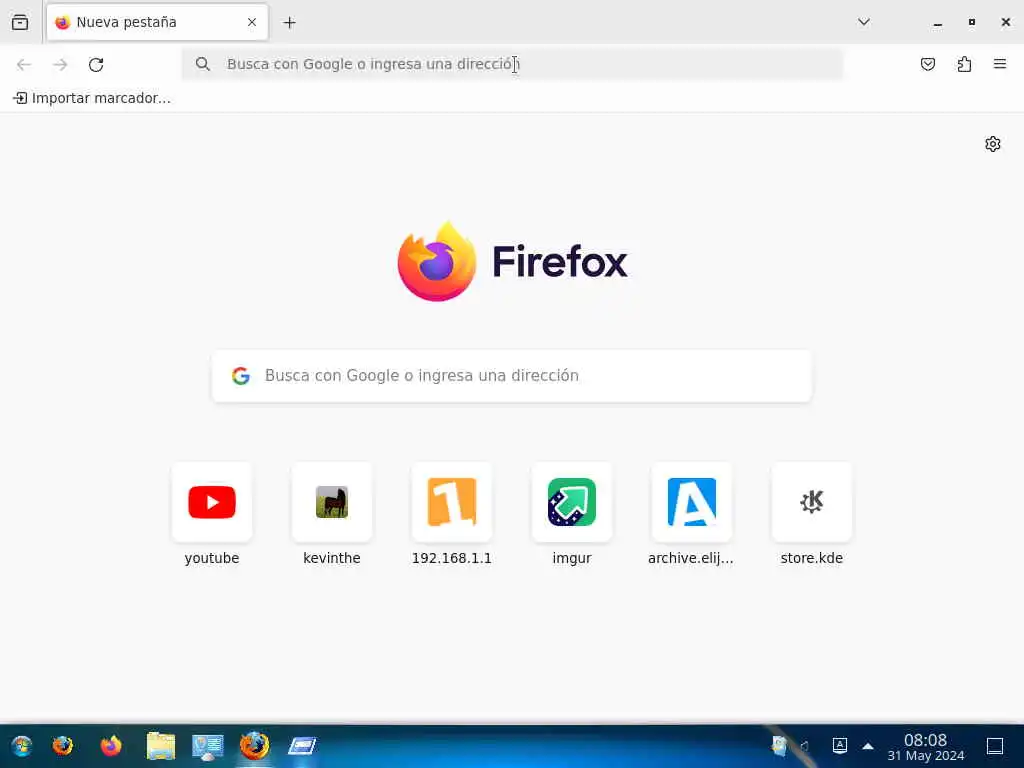
Task: Save to Pocket icon in toolbar
Action: pyautogui.click(x=927, y=64)
